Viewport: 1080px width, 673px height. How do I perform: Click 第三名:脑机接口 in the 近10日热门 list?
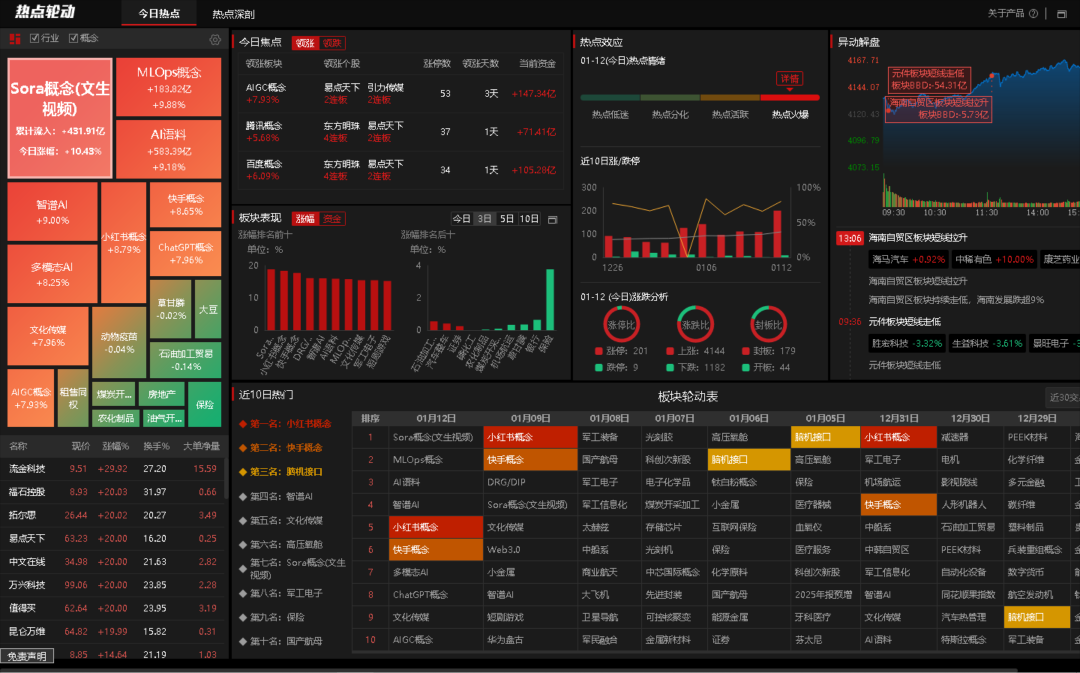[x=286, y=472]
